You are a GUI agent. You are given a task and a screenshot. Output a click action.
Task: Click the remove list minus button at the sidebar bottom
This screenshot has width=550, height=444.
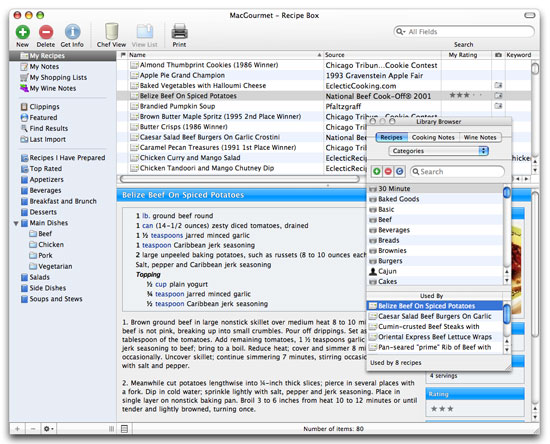[x=33, y=429]
